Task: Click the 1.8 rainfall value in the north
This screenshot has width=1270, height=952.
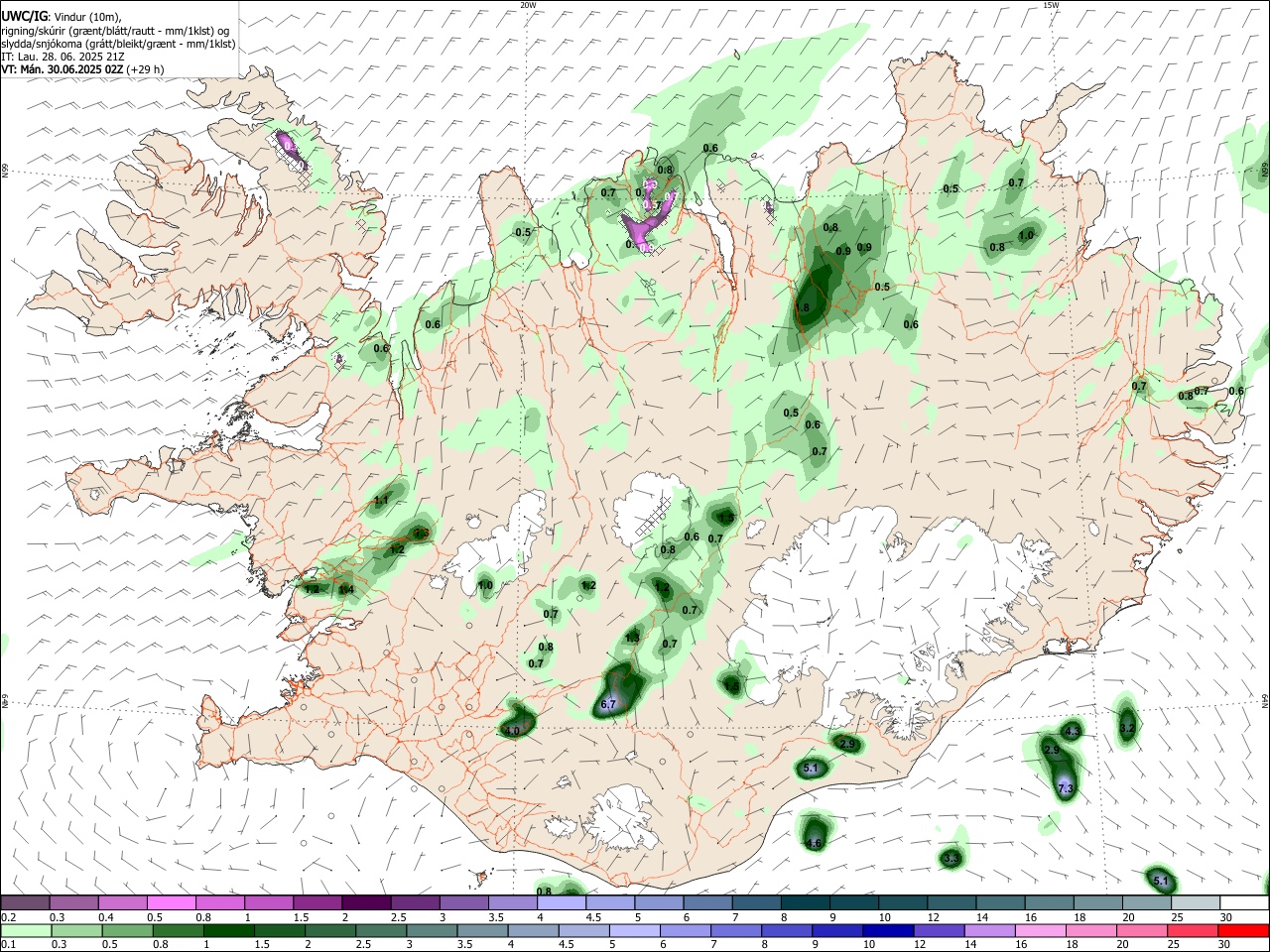Action: [803, 308]
